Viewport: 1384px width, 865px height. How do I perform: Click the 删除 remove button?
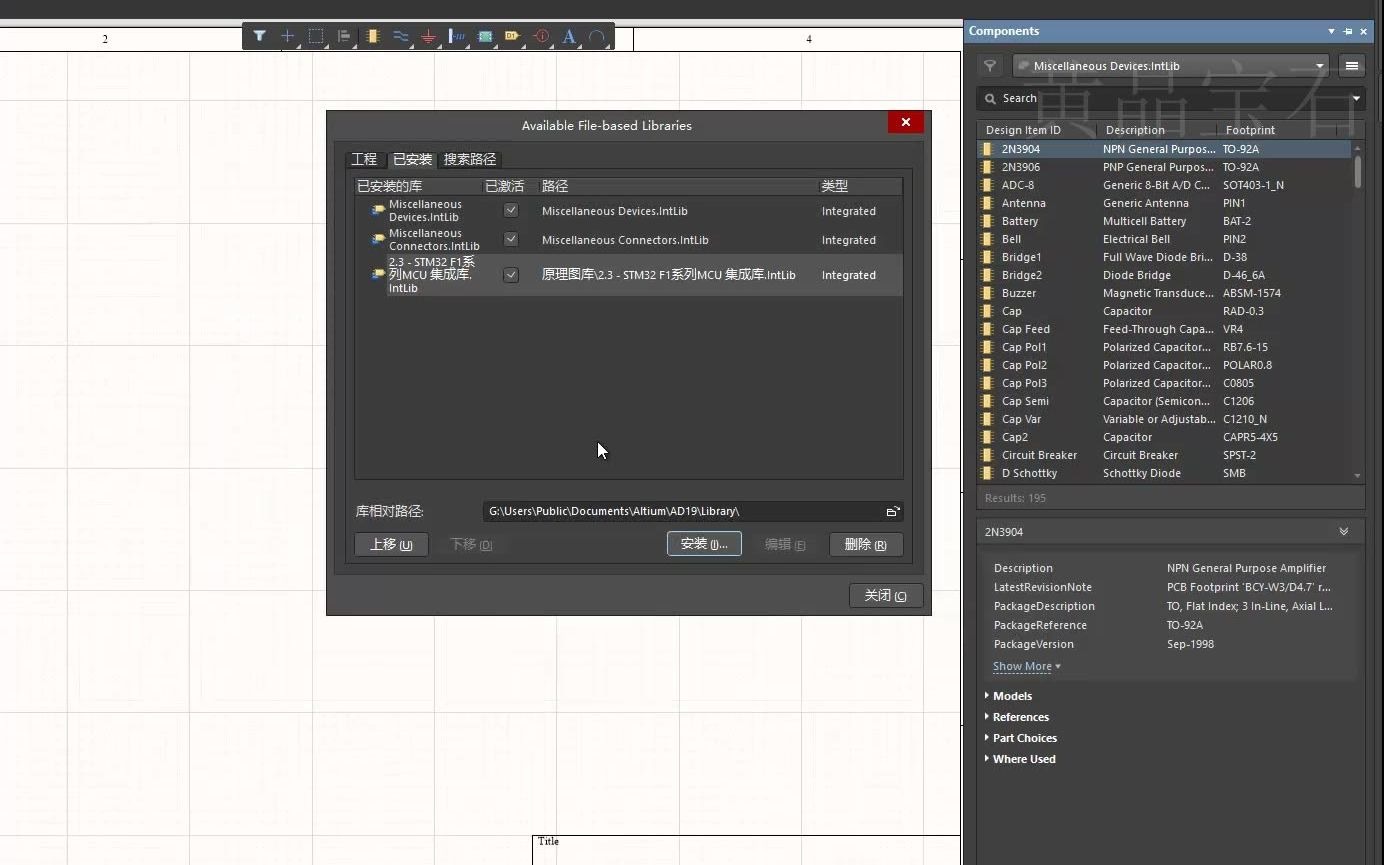tap(866, 544)
